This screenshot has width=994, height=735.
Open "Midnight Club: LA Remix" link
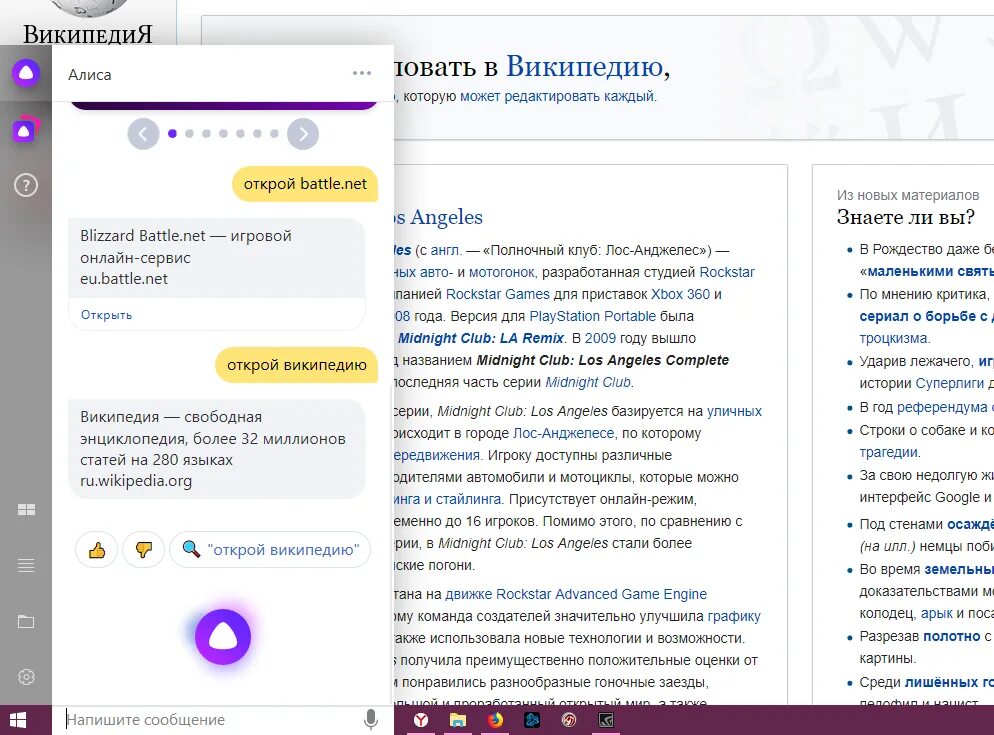coord(480,339)
